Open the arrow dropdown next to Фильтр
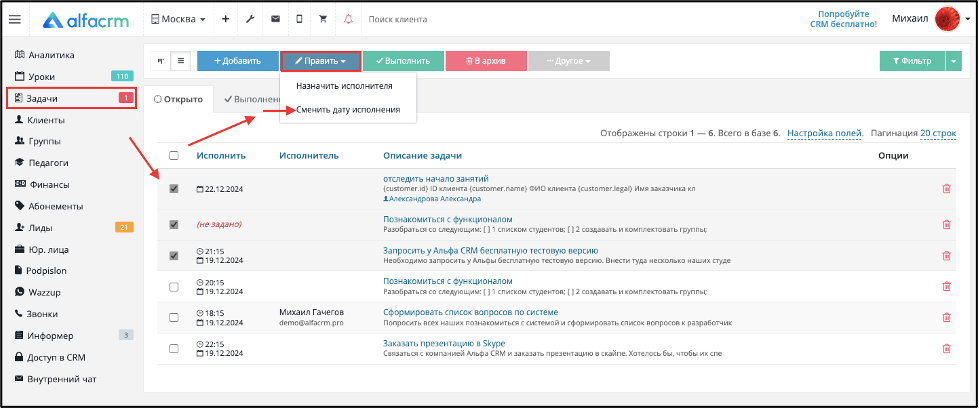Image resolution: width=979 pixels, height=408 pixels. pos(953,61)
